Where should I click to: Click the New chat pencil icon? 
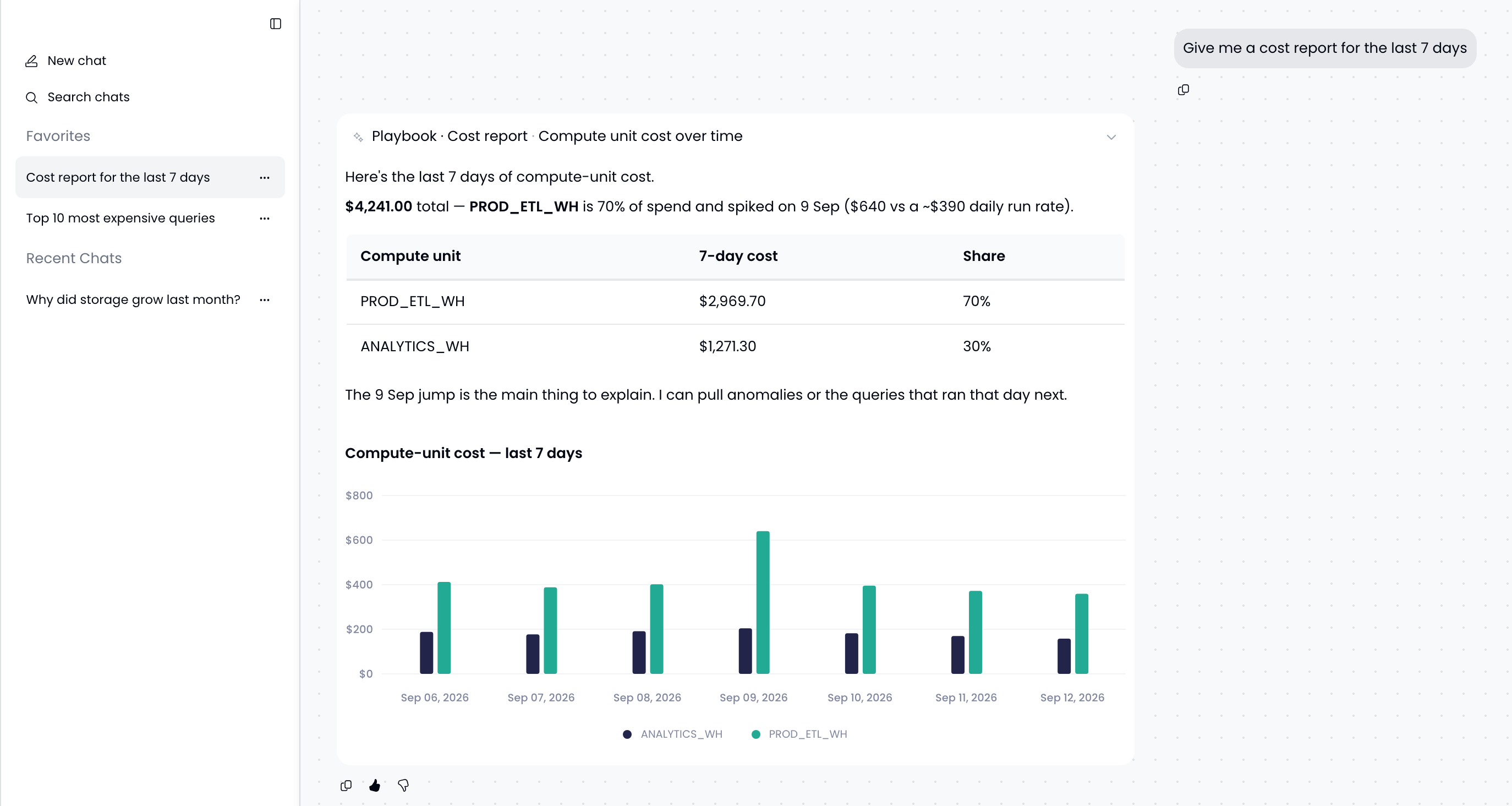[x=32, y=61]
